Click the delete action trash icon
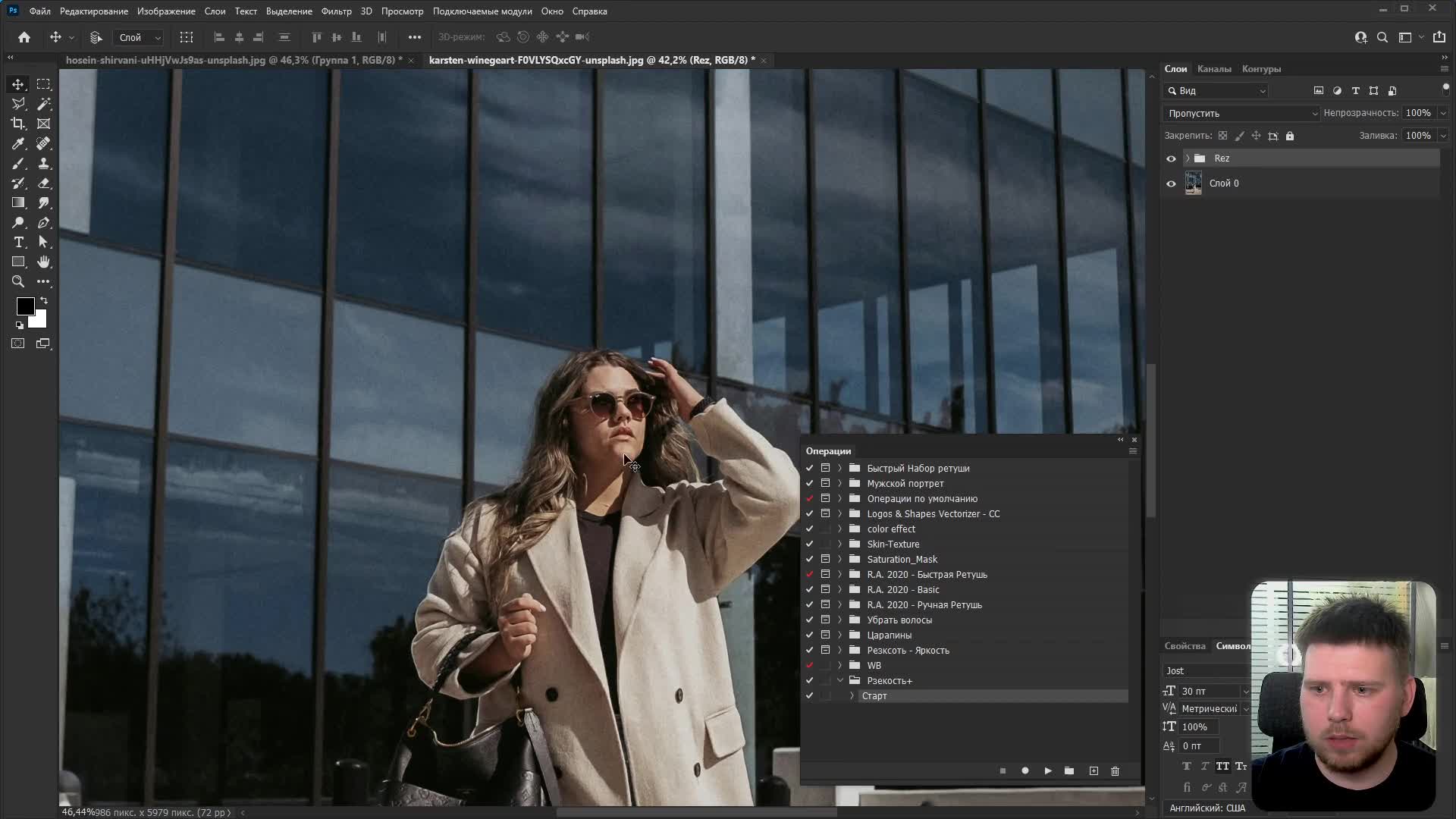This screenshot has width=1456, height=819. click(x=1115, y=770)
